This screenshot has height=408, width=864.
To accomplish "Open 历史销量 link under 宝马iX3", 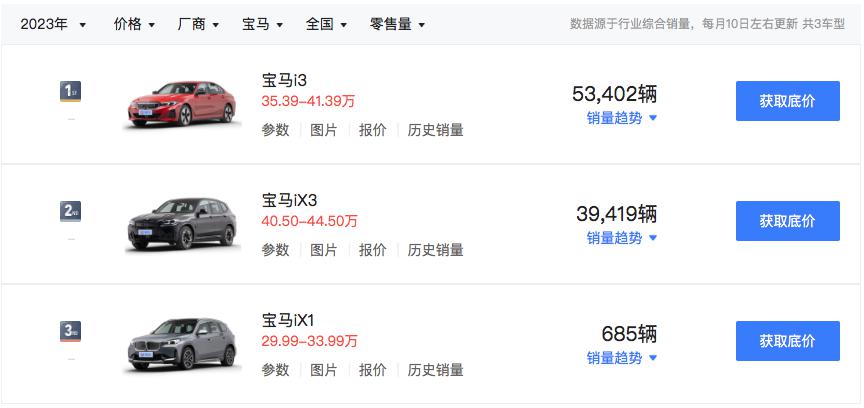I will (435, 250).
